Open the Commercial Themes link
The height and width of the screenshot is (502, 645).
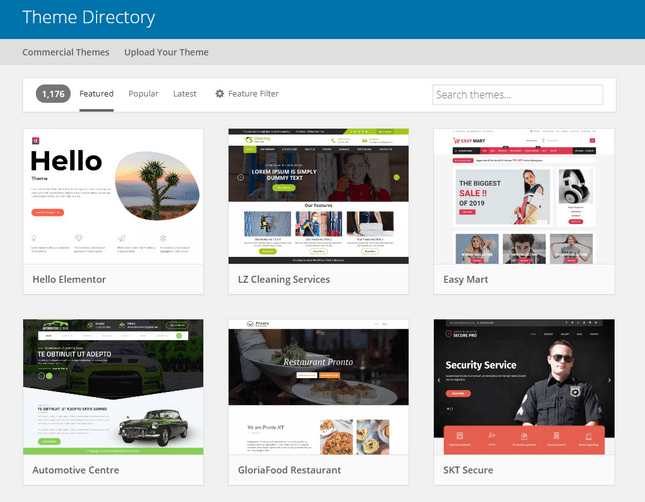click(x=67, y=52)
